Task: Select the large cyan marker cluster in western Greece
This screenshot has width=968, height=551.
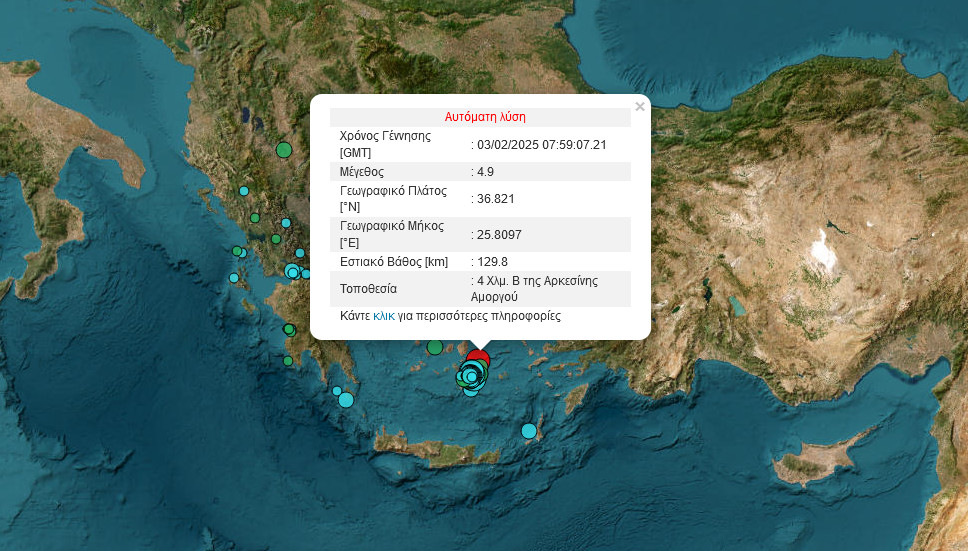Action: pos(292,271)
